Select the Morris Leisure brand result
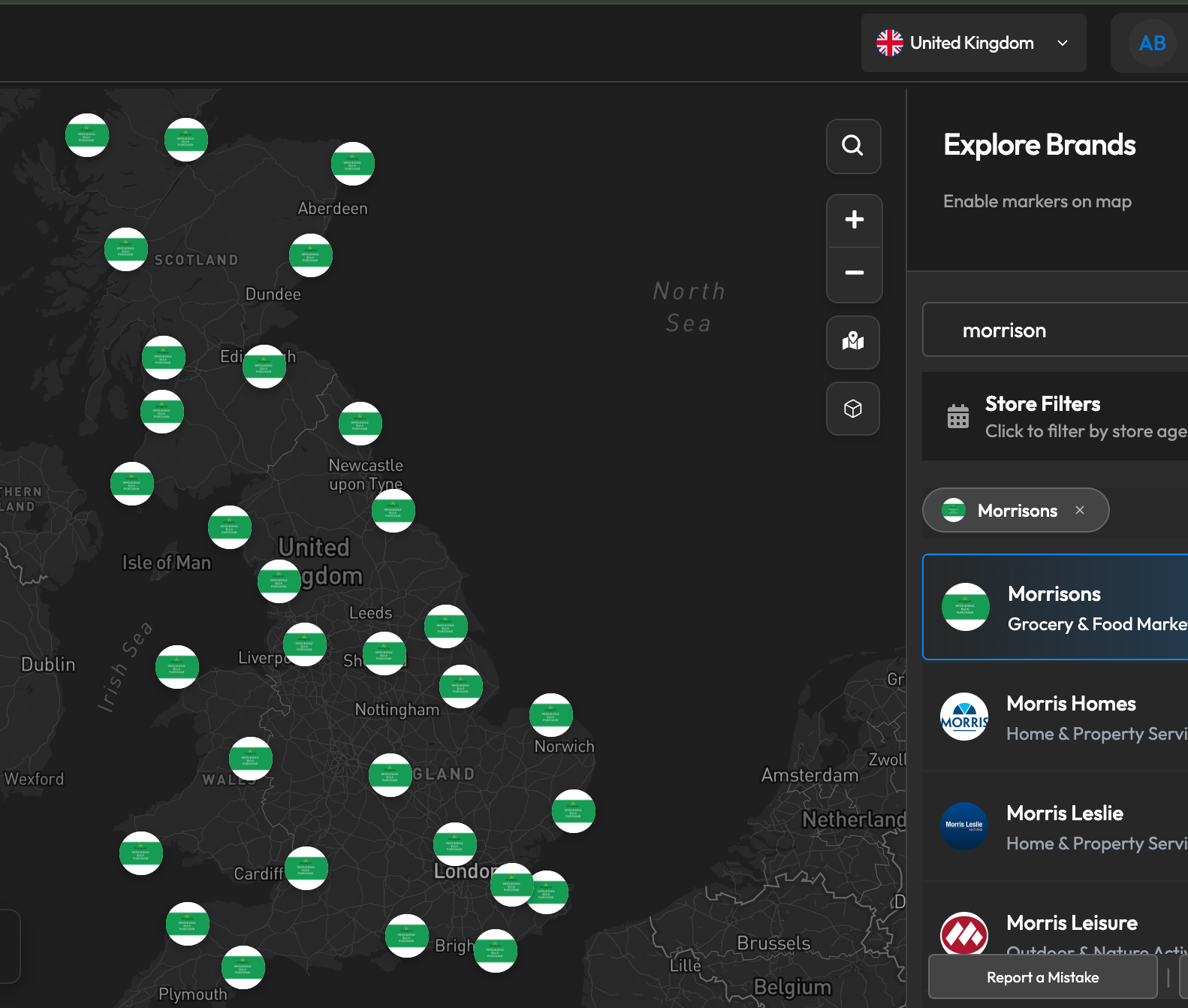This screenshot has width=1188, height=1008. 1055,930
